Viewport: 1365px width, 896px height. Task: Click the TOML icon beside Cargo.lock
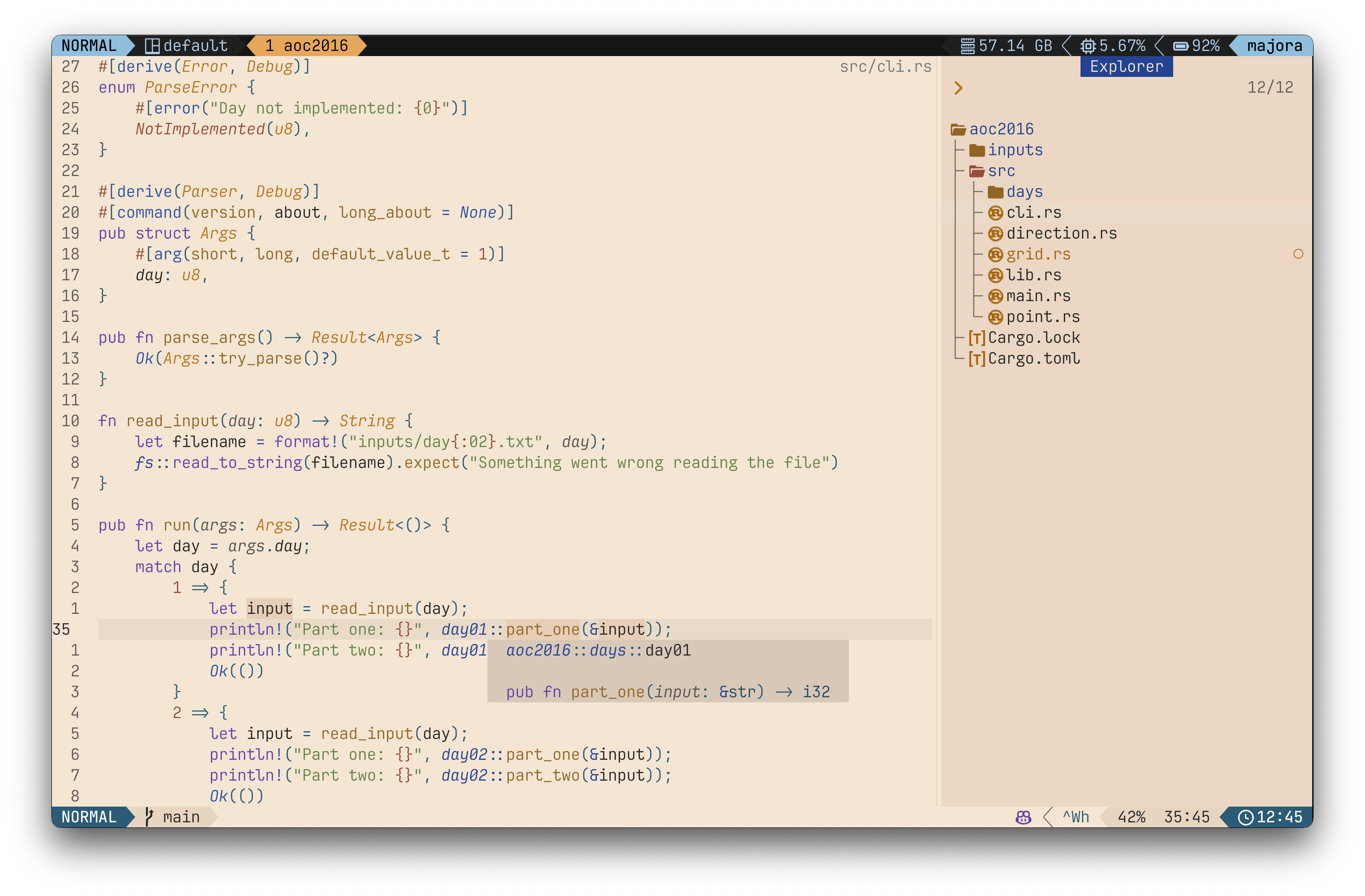(x=977, y=338)
